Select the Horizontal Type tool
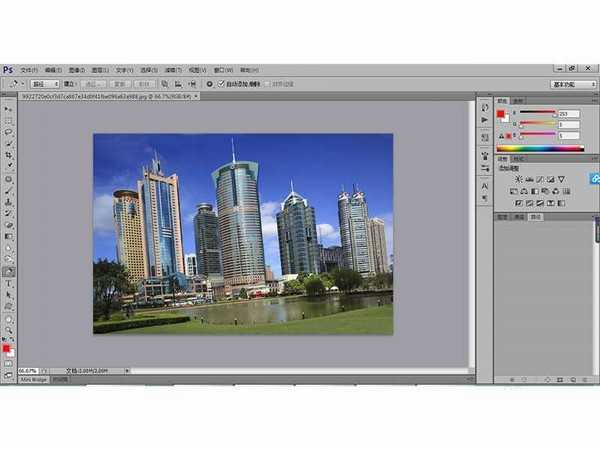The image size is (600, 450). [9, 283]
